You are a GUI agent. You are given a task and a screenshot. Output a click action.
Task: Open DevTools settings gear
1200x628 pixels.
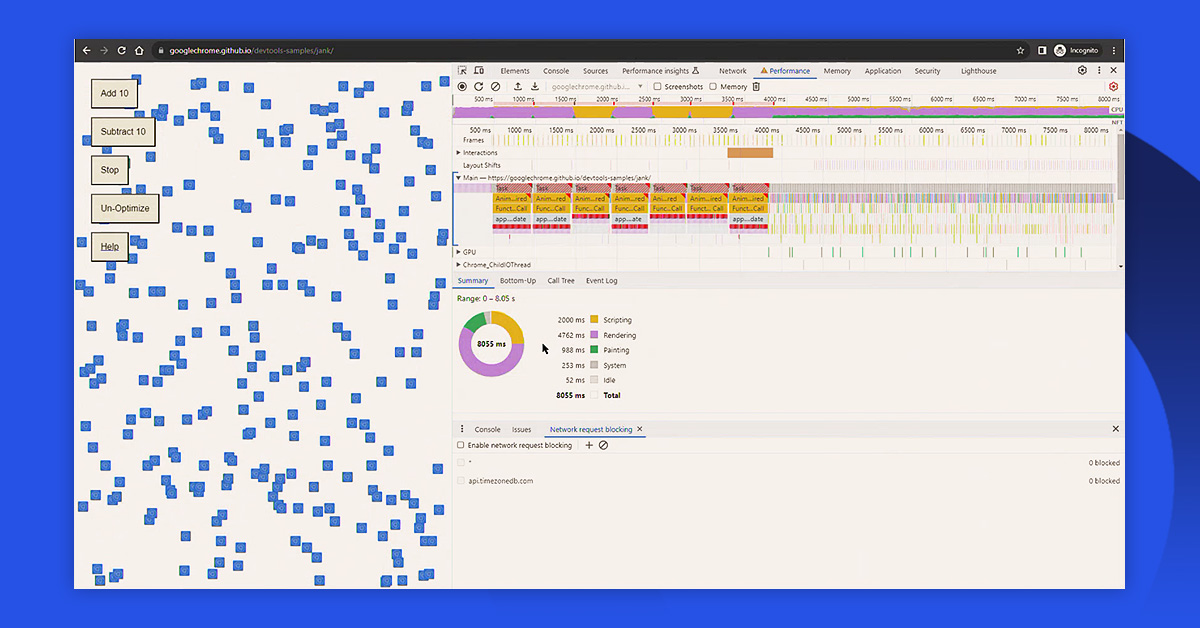1082,71
